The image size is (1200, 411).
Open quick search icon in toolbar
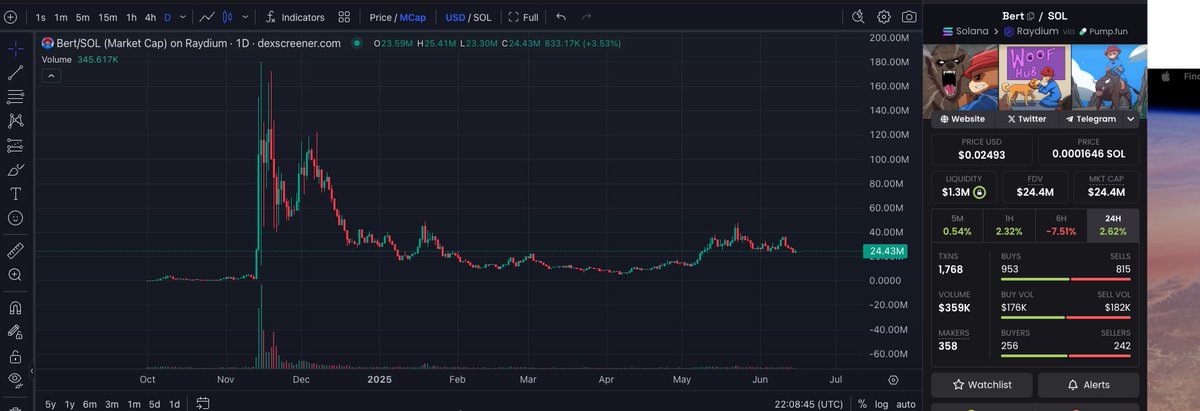pyautogui.click(x=859, y=17)
